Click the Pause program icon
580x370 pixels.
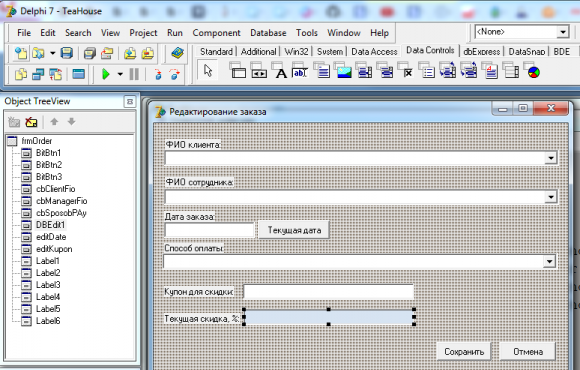point(134,74)
